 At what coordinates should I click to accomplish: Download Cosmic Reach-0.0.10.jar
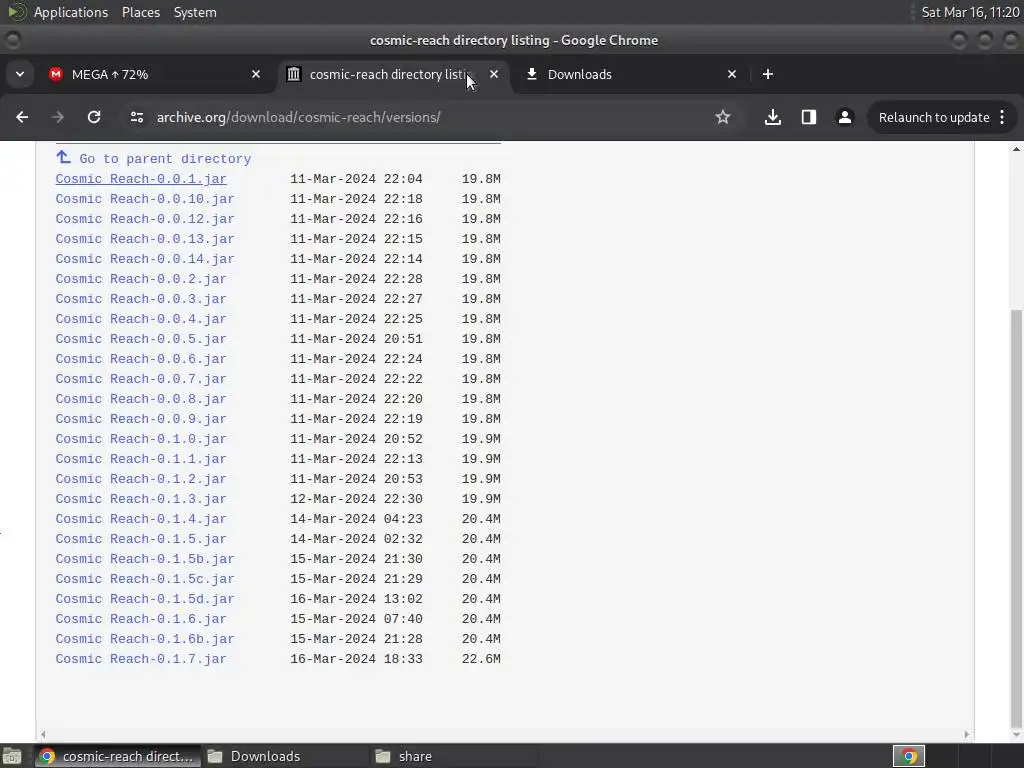coord(145,199)
